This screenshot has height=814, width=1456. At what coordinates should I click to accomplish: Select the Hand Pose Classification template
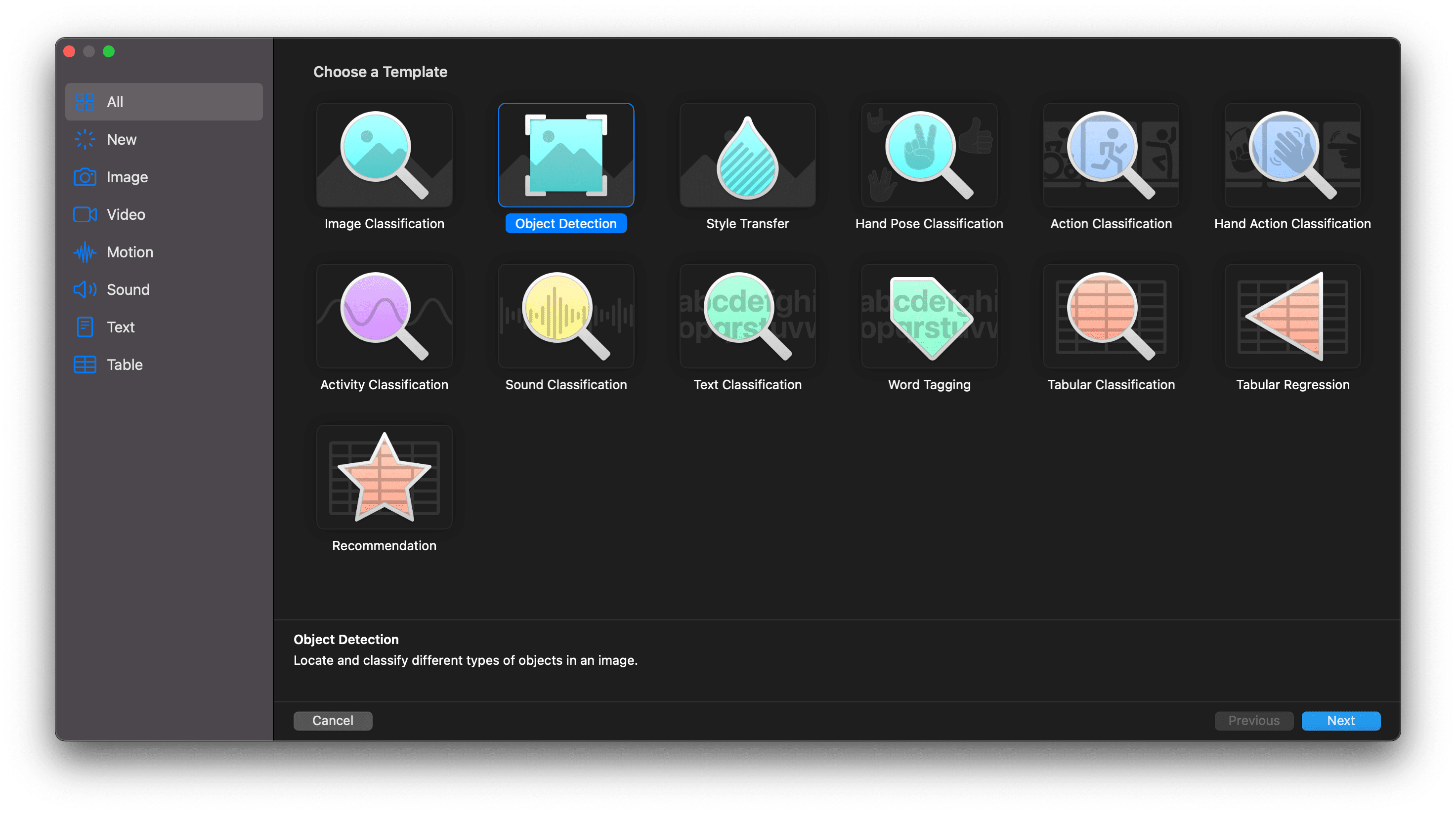click(929, 156)
